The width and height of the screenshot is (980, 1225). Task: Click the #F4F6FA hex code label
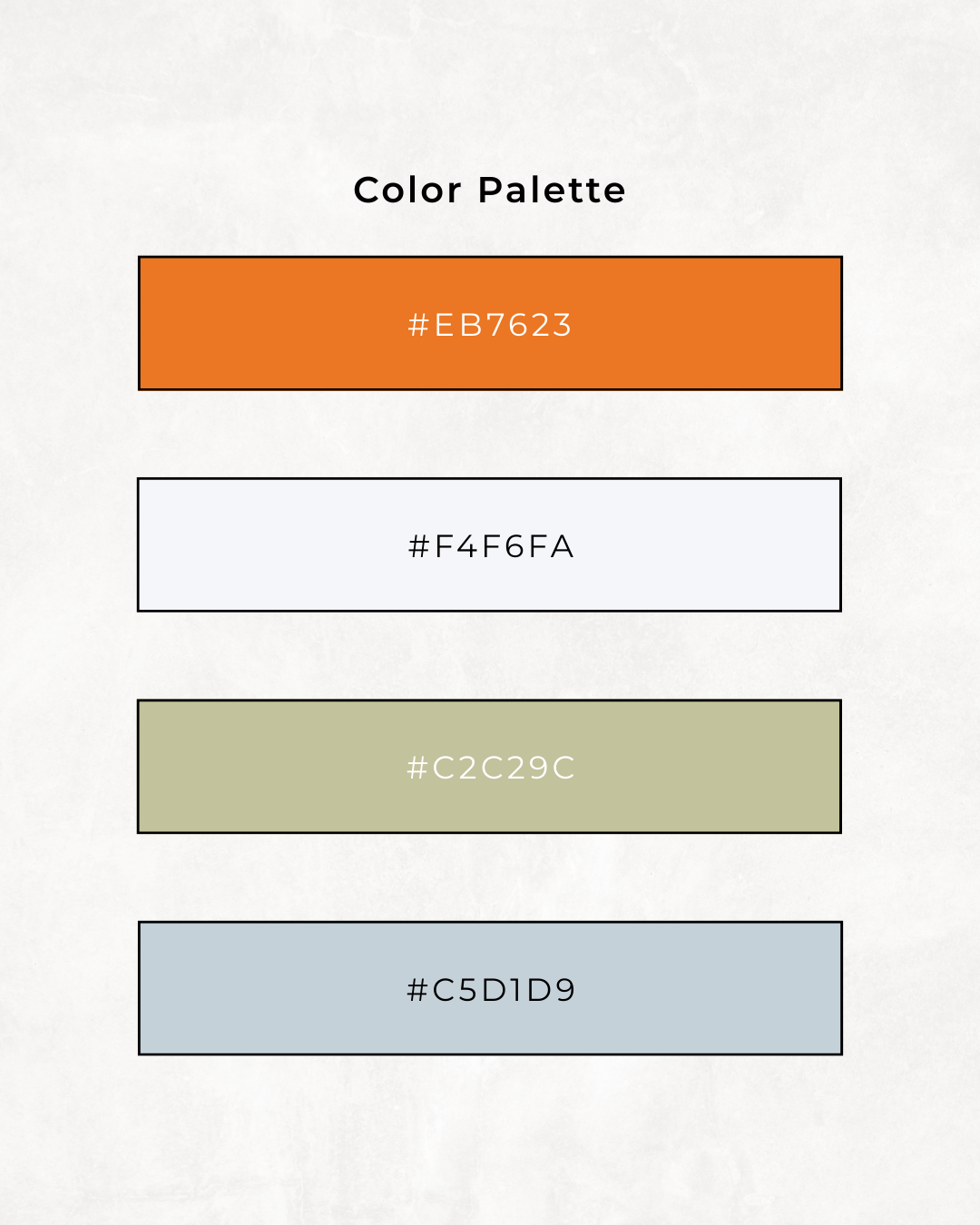pos(491,546)
